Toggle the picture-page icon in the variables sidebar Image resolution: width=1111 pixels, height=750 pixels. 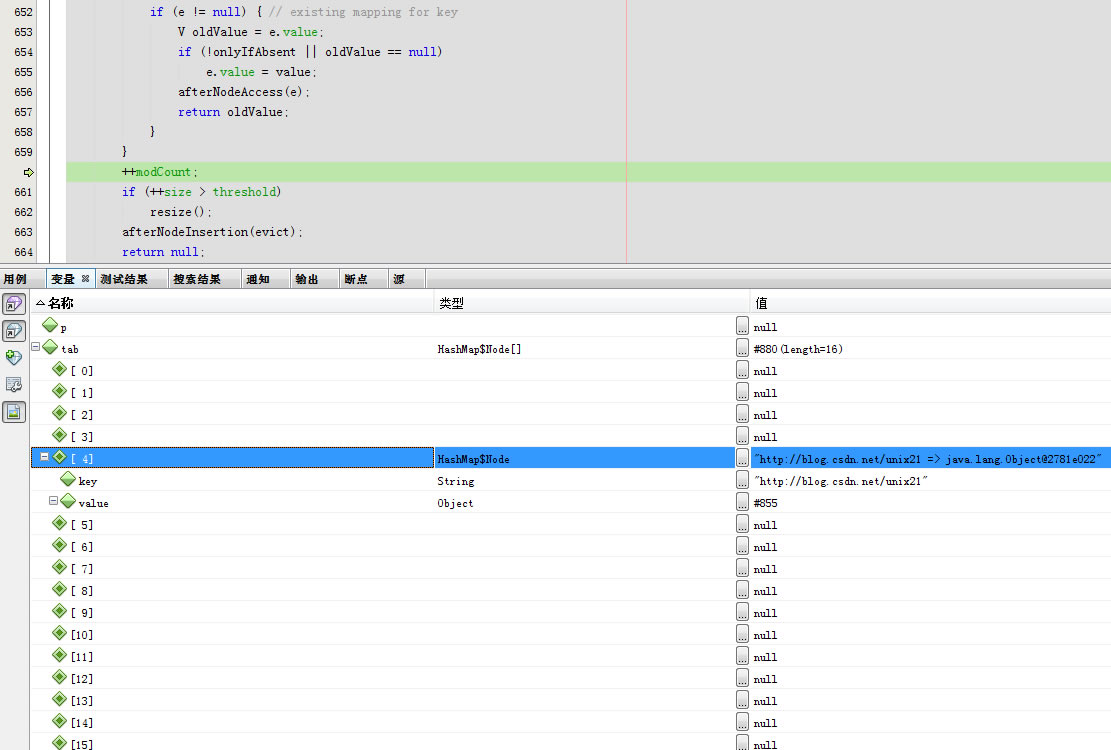click(13, 411)
